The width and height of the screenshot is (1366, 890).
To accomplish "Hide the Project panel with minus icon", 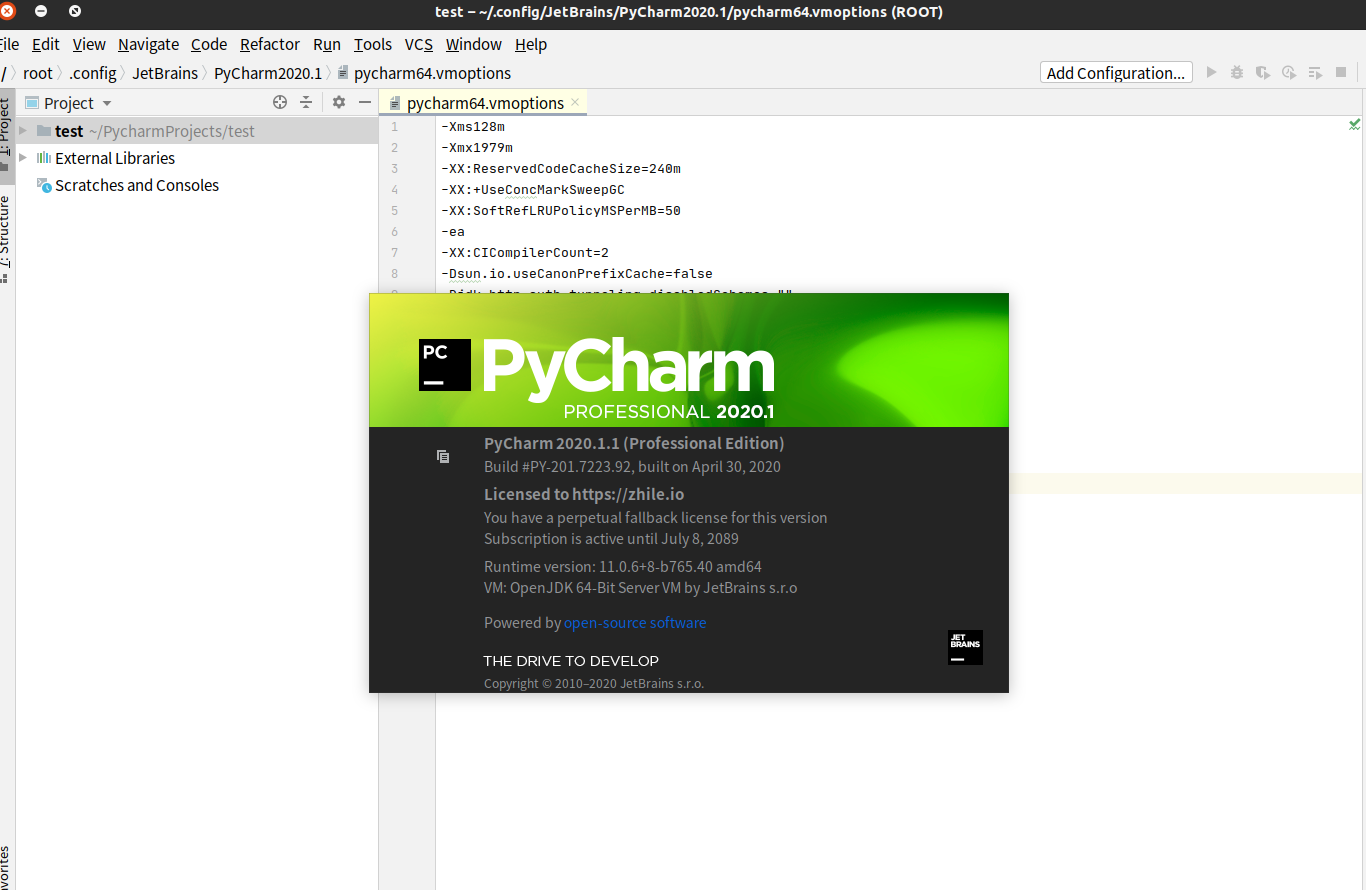I will pos(365,102).
